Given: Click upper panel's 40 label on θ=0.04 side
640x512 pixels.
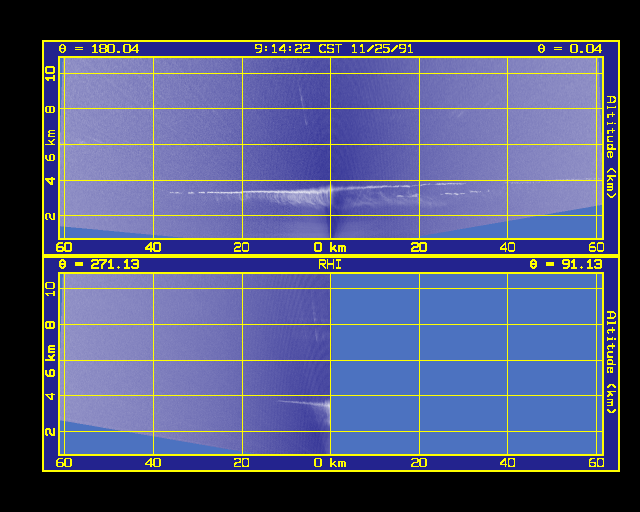Looking at the screenshot, I should click(x=507, y=247).
